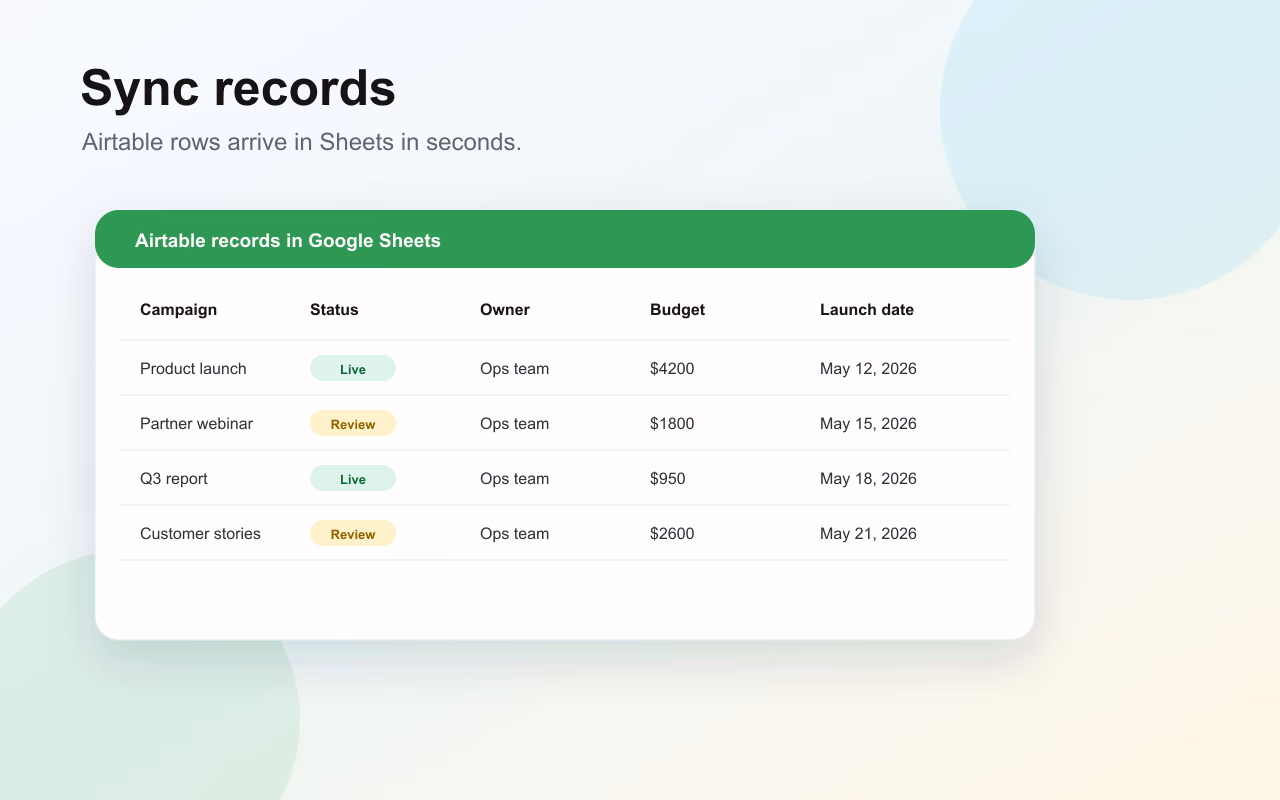Click Ops team in the Customer stories row
This screenshot has height=800, width=1280.
tap(514, 534)
